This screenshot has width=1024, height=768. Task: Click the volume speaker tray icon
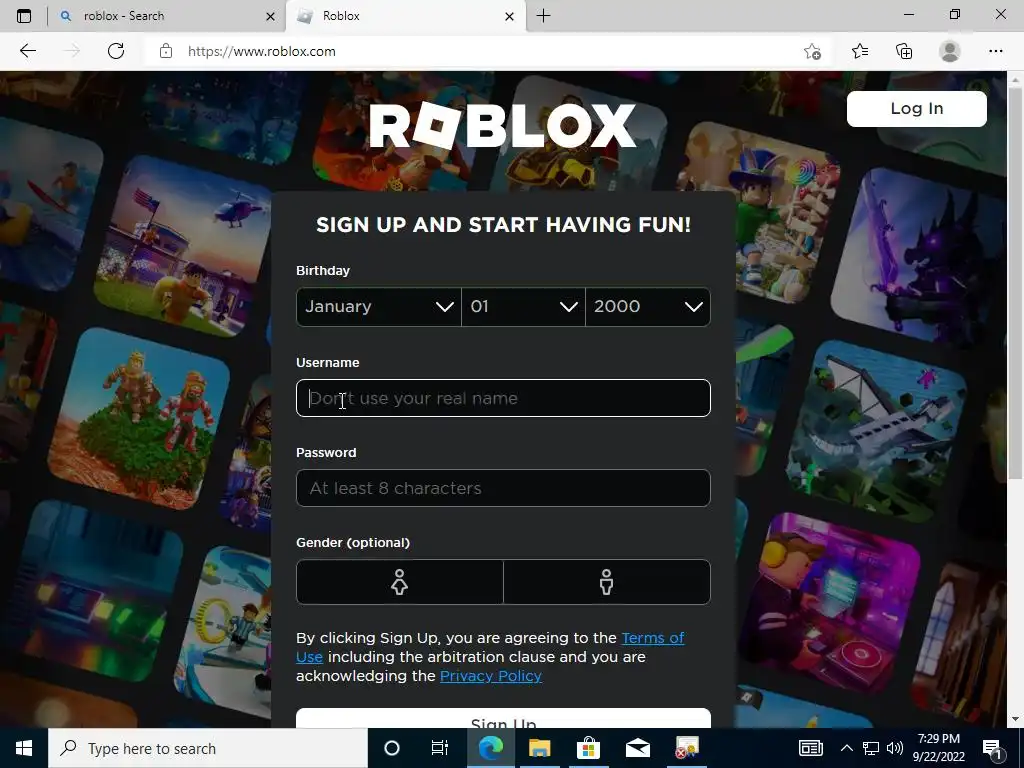(x=895, y=748)
